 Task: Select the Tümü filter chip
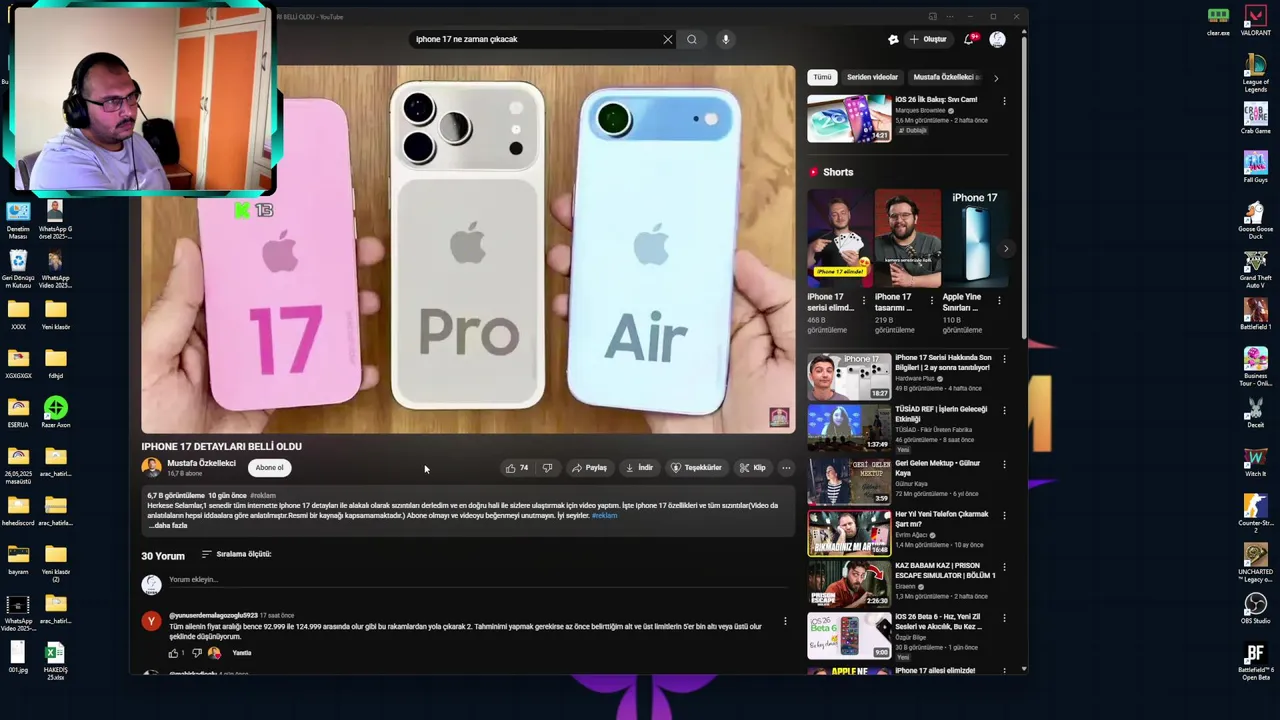[x=822, y=77]
